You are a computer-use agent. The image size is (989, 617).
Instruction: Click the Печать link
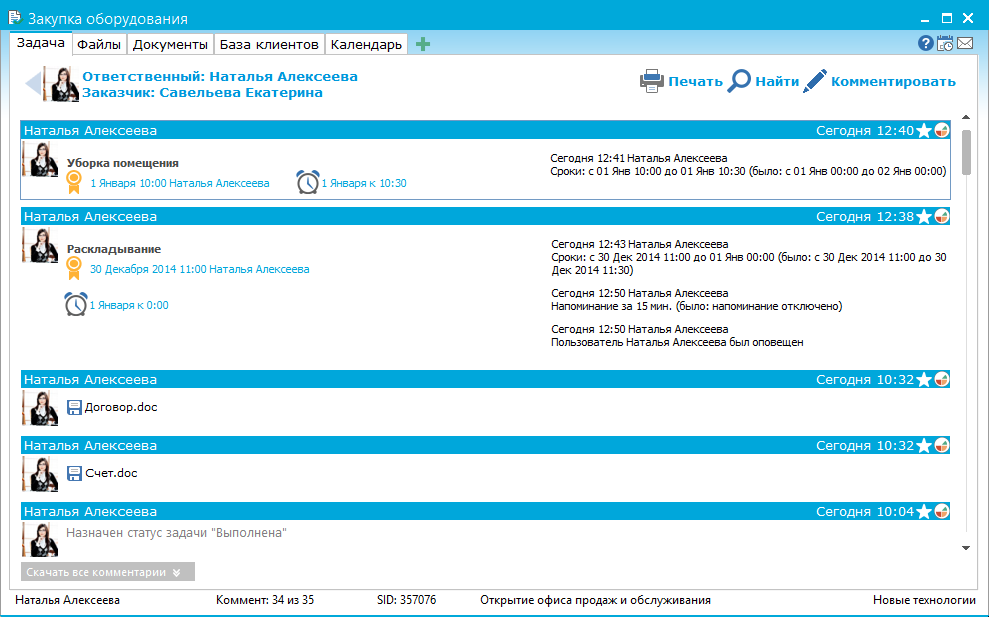[696, 81]
